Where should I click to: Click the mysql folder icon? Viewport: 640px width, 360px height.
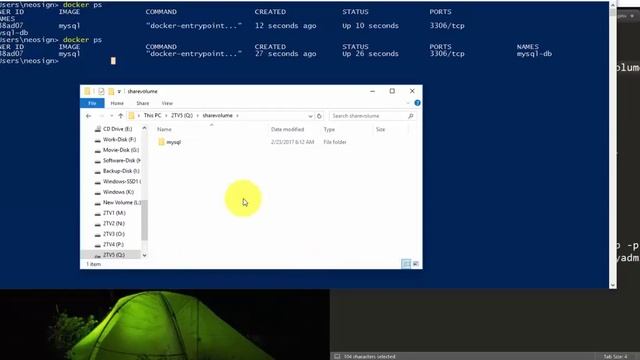pyautogui.click(x=161, y=142)
